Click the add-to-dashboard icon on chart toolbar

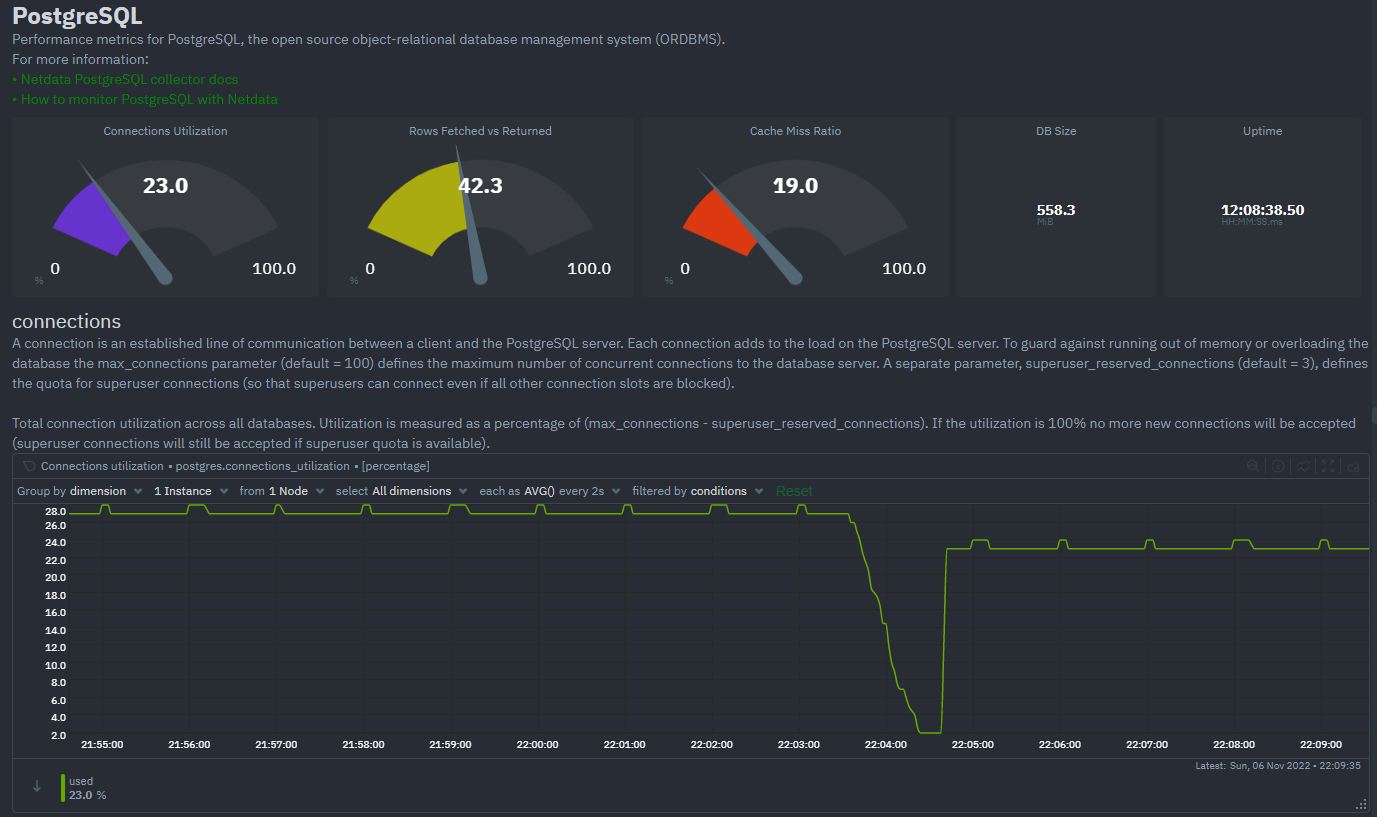[1354, 466]
